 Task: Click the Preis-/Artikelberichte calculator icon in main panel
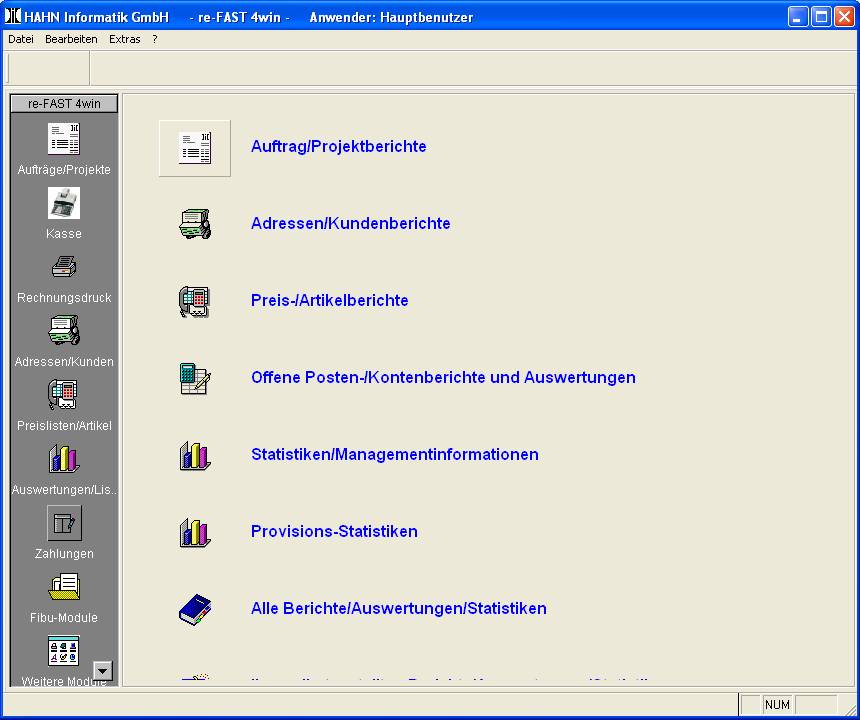[194, 301]
